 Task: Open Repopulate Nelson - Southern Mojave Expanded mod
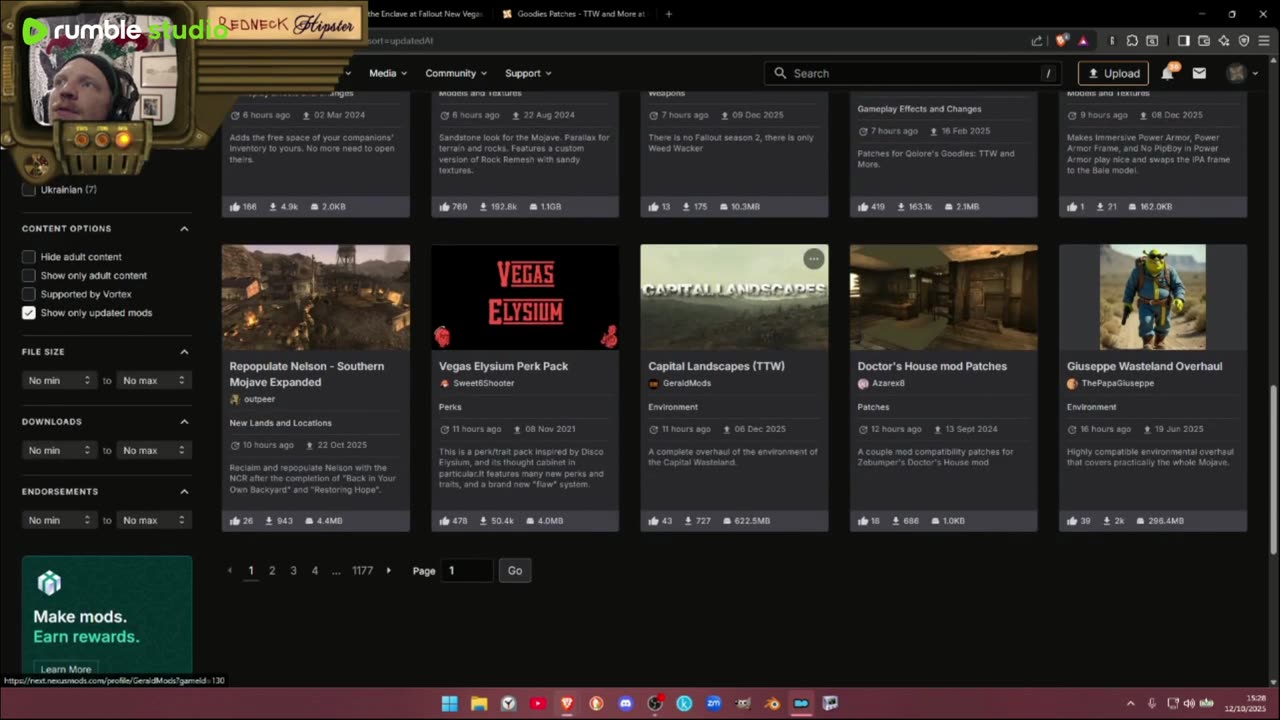point(307,374)
